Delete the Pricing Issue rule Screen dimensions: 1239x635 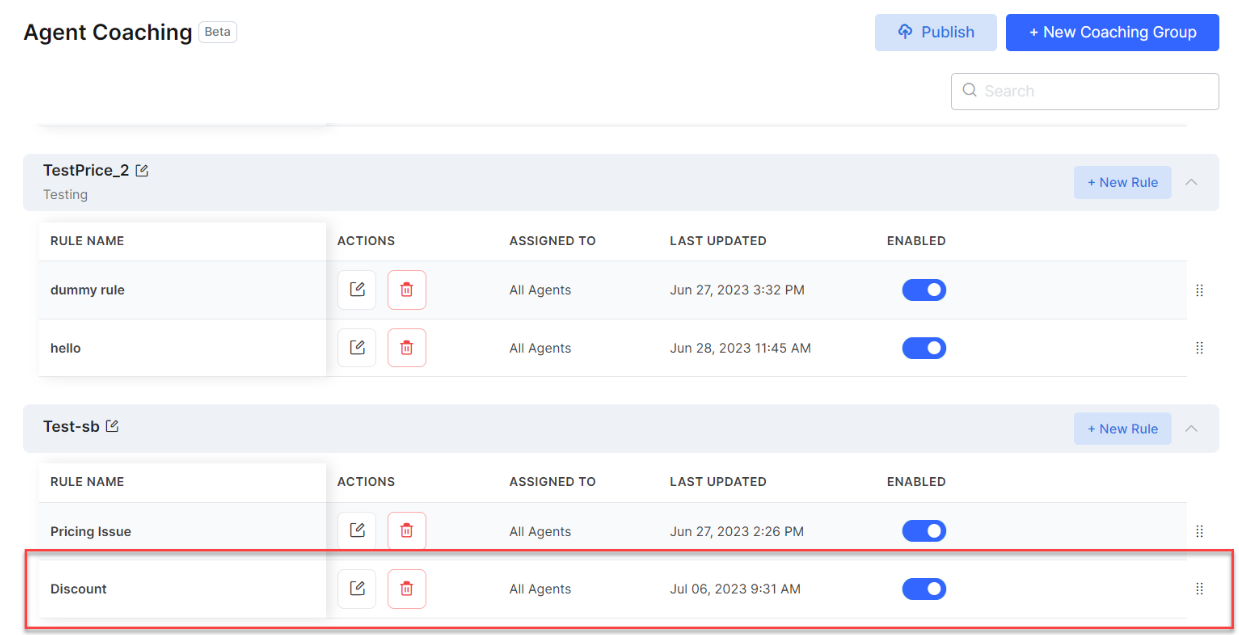point(406,531)
